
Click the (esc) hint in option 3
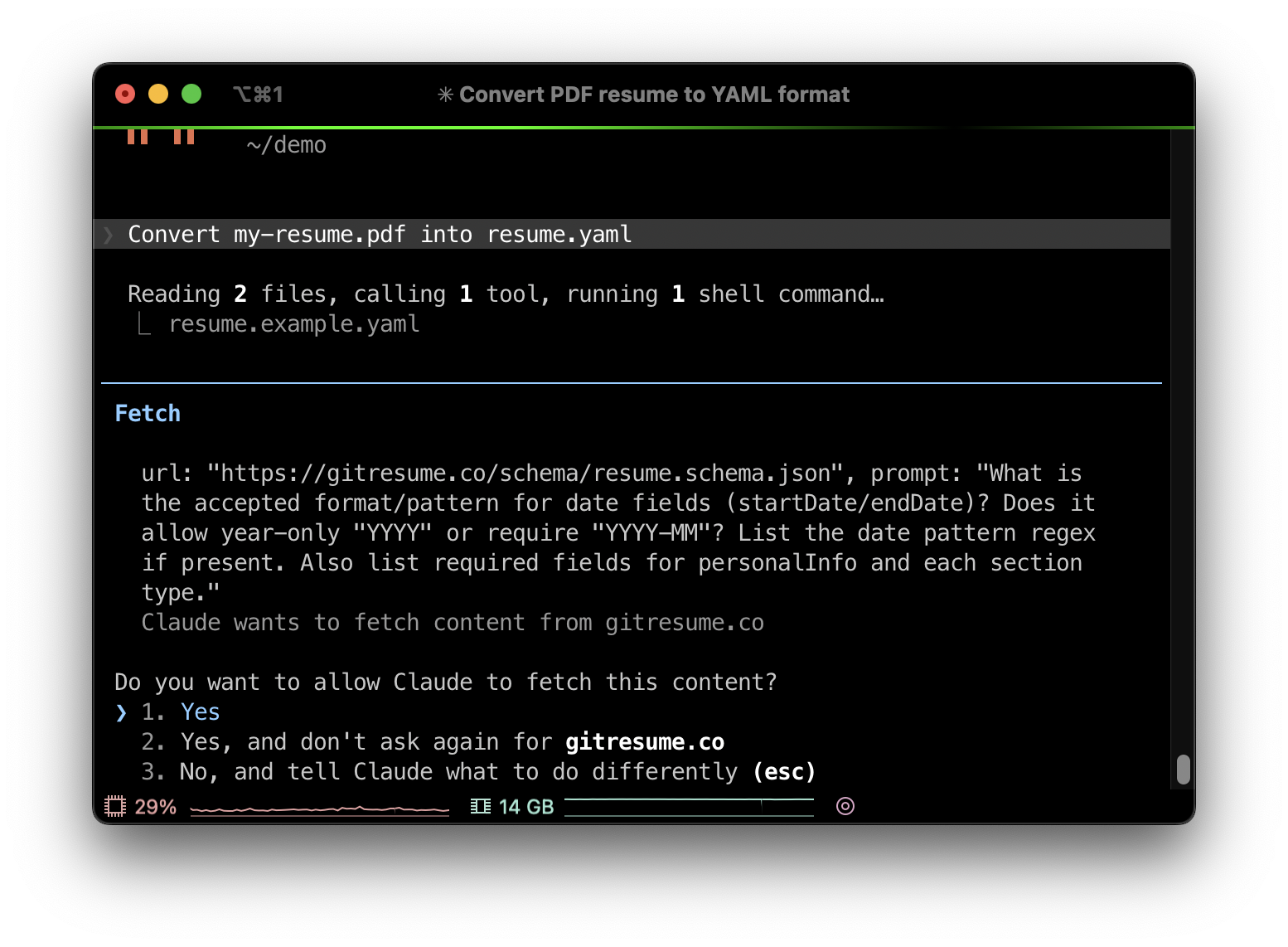(x=784, y=772)
